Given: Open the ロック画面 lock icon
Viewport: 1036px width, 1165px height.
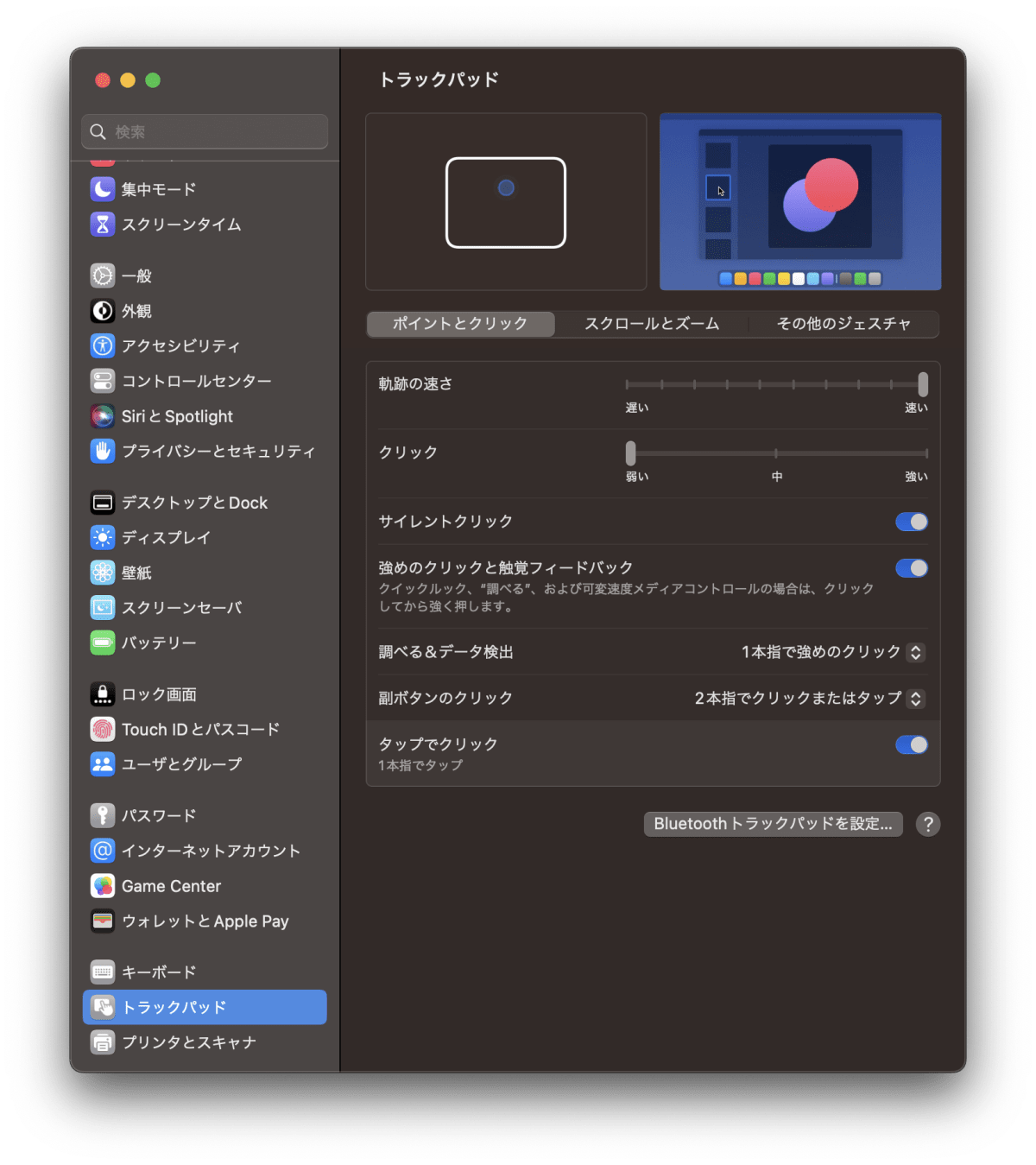Looking at the screenshot, I should (103, 694).
